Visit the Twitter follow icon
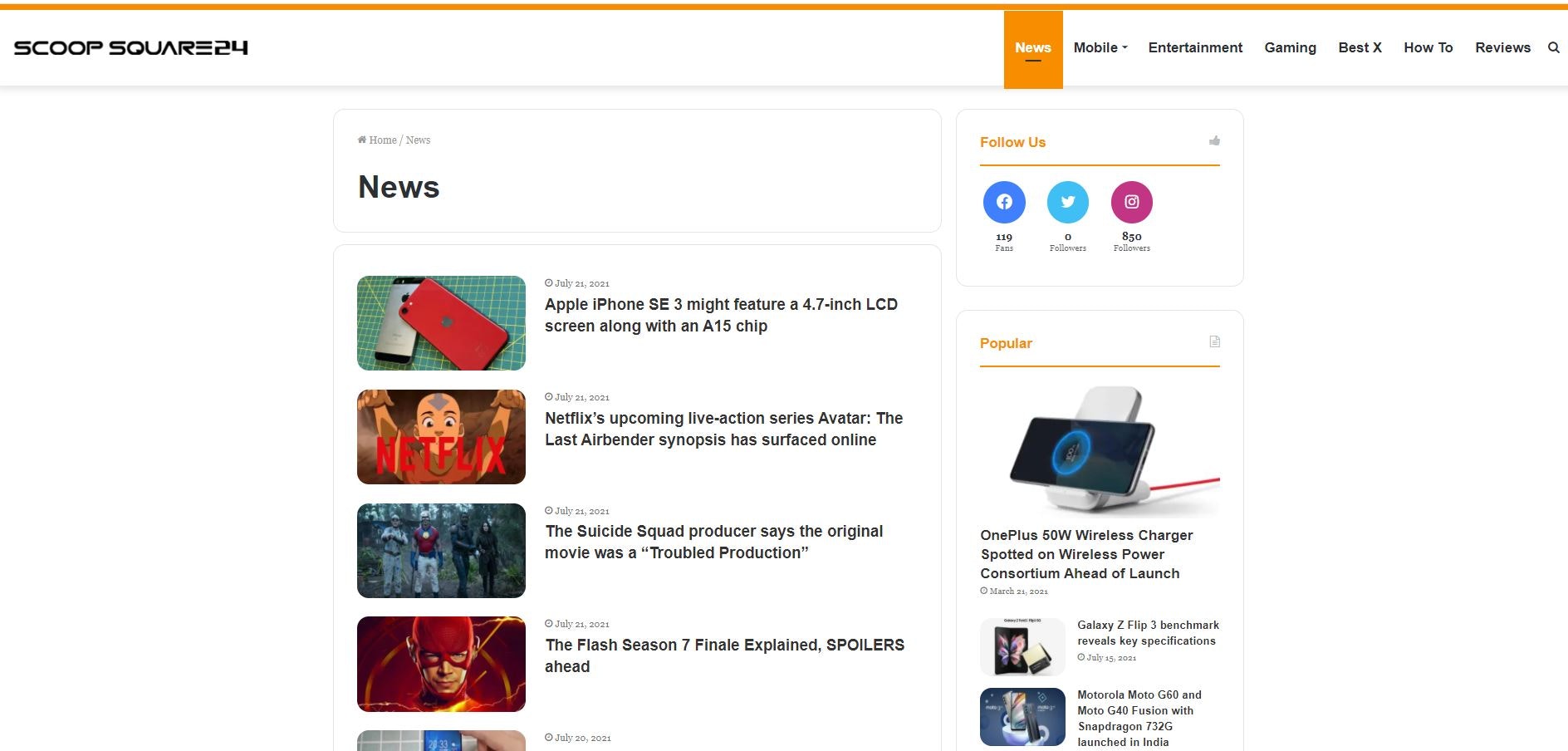Image resolution: width=1568 pixels, height=751 pixels. coord(1068,202)
